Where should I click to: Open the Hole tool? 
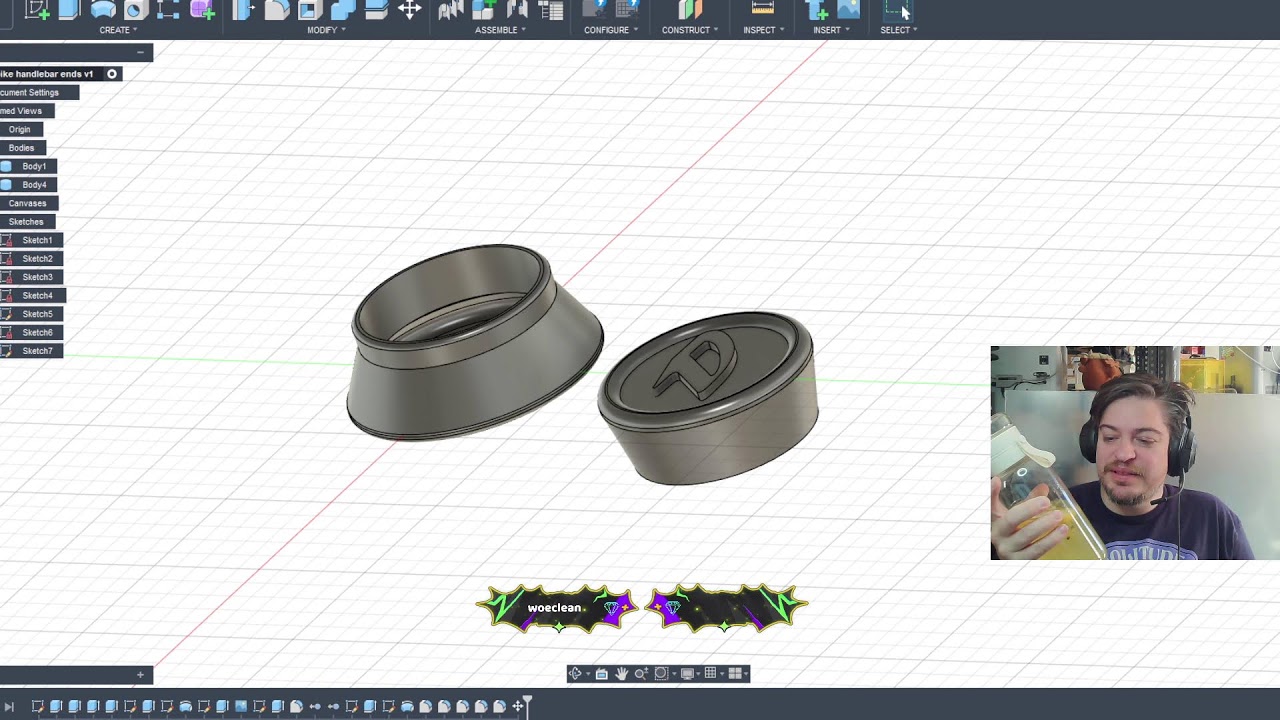pyautogui.click(x=136, y=9)
